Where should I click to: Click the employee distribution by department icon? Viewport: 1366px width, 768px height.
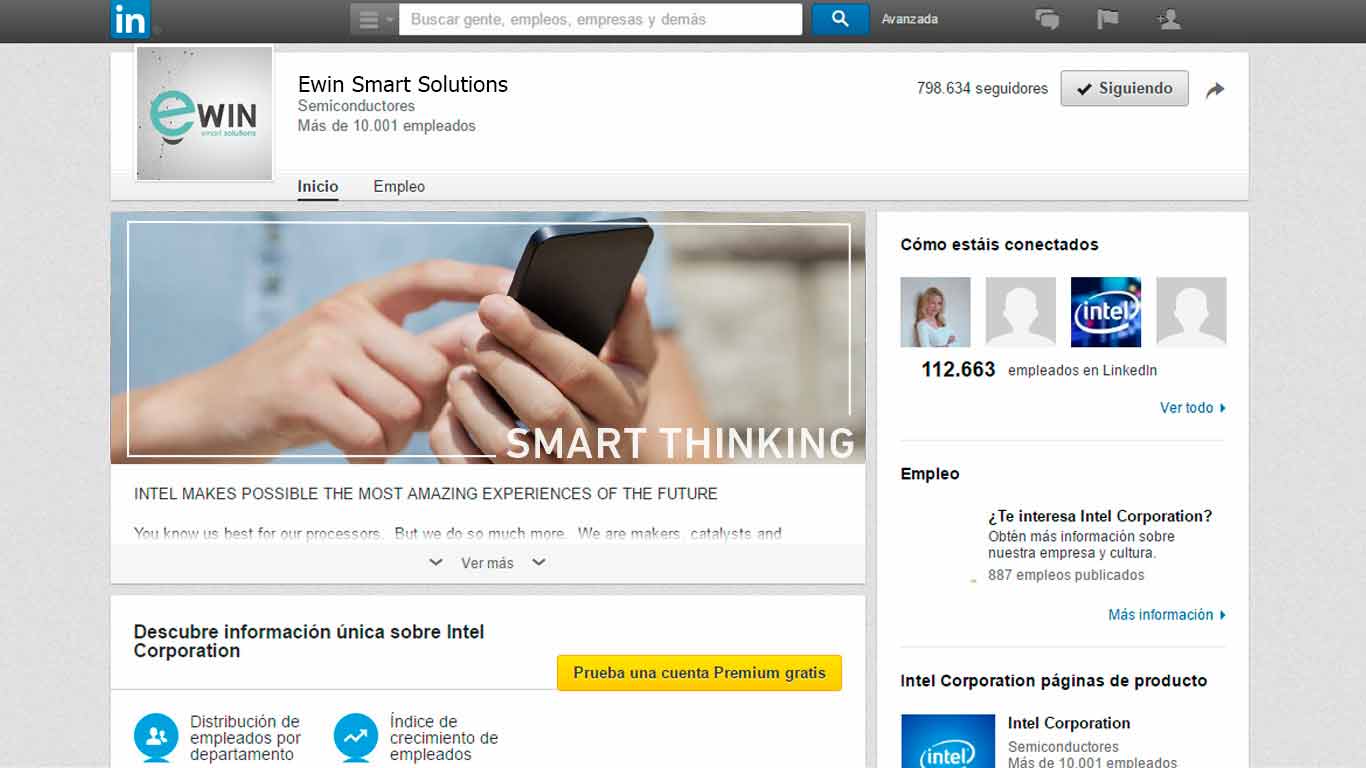click(156, 737)
